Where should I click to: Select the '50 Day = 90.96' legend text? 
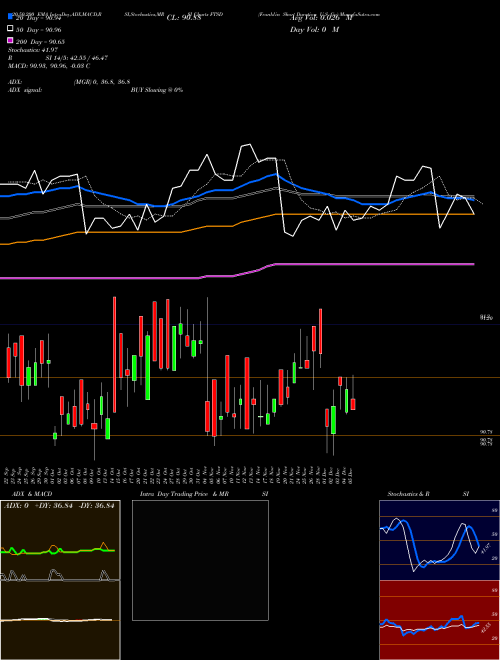[39, 30]
